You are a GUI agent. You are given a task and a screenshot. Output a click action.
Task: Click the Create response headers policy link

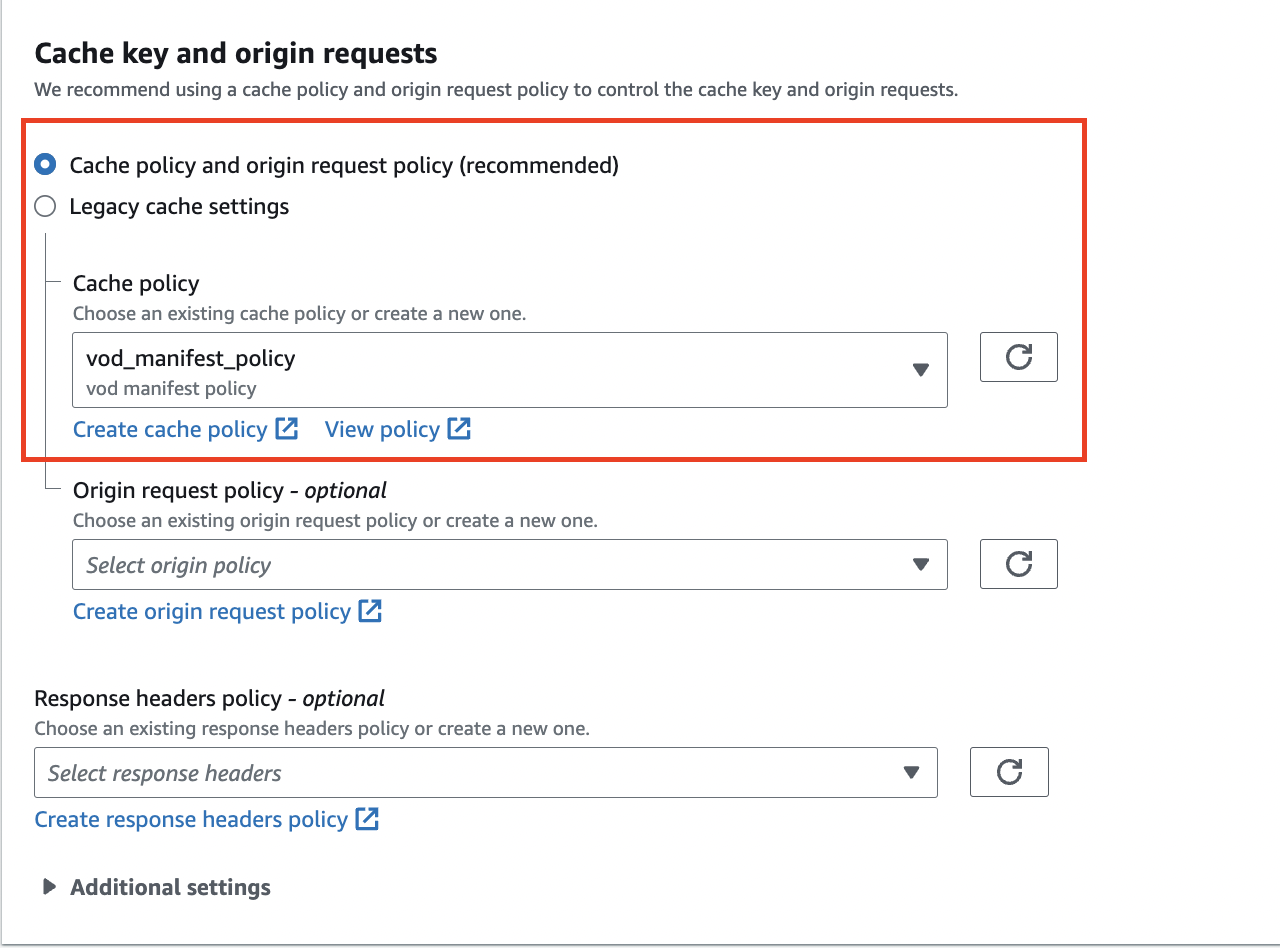click(191, 819)
